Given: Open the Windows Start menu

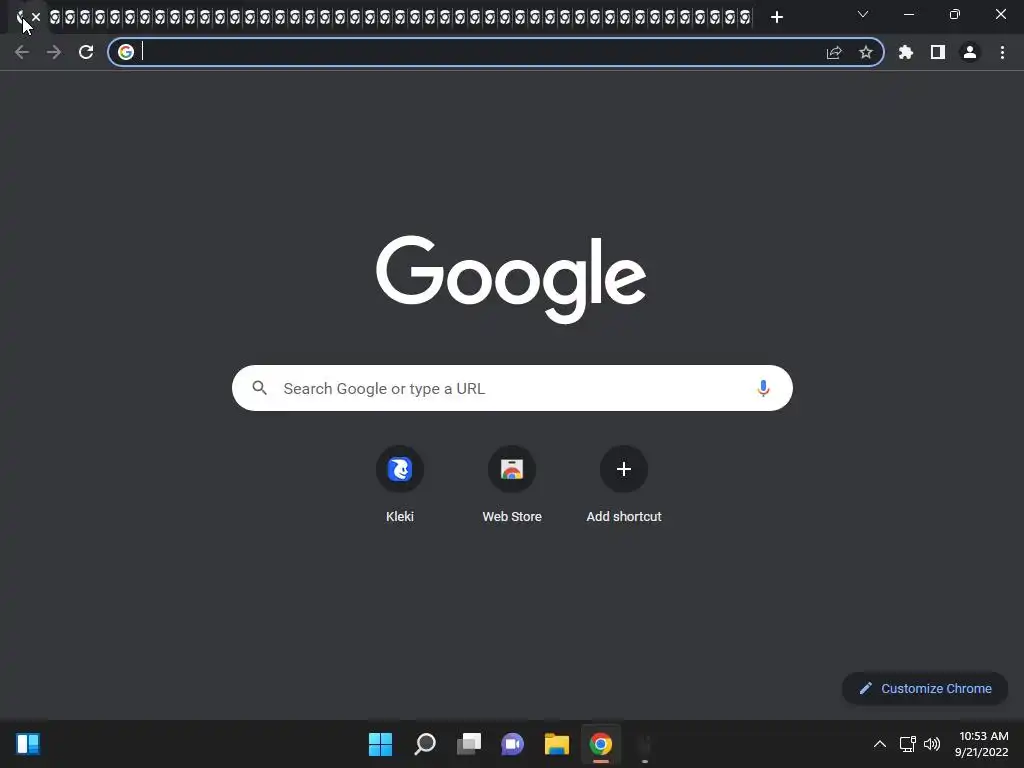Looking at the screenshot, I should tap(381, 744).
